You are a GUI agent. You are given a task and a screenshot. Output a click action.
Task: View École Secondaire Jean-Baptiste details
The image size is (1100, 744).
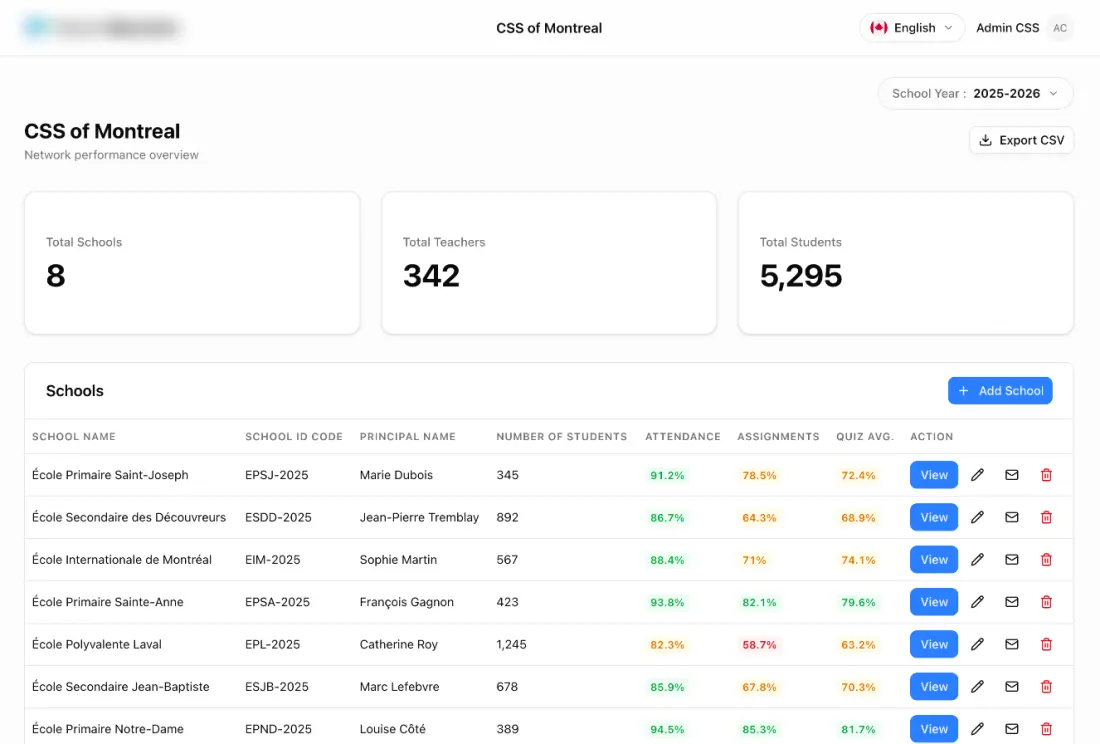[x=934, y=686]
